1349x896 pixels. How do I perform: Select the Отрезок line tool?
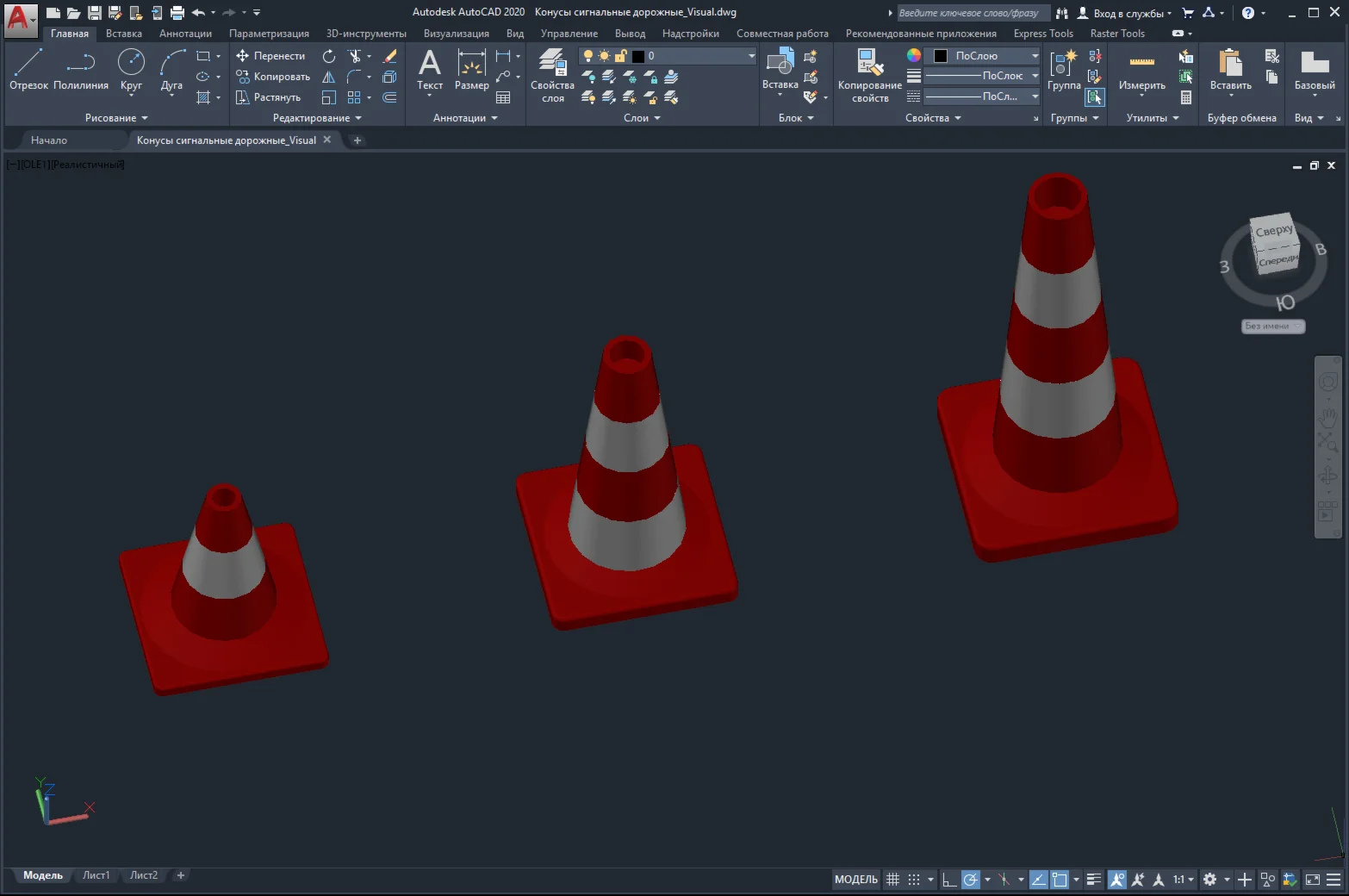[28, 69]
